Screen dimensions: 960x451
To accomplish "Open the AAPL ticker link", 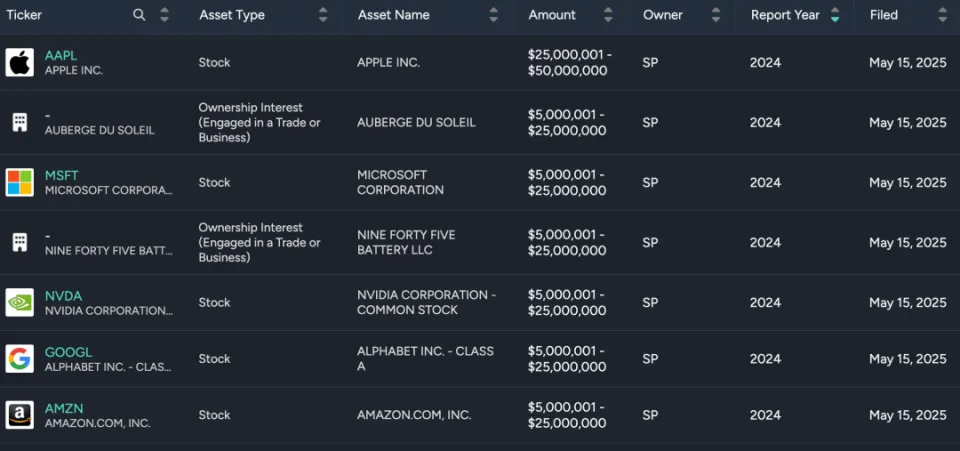I will click(x=61, y=55).
